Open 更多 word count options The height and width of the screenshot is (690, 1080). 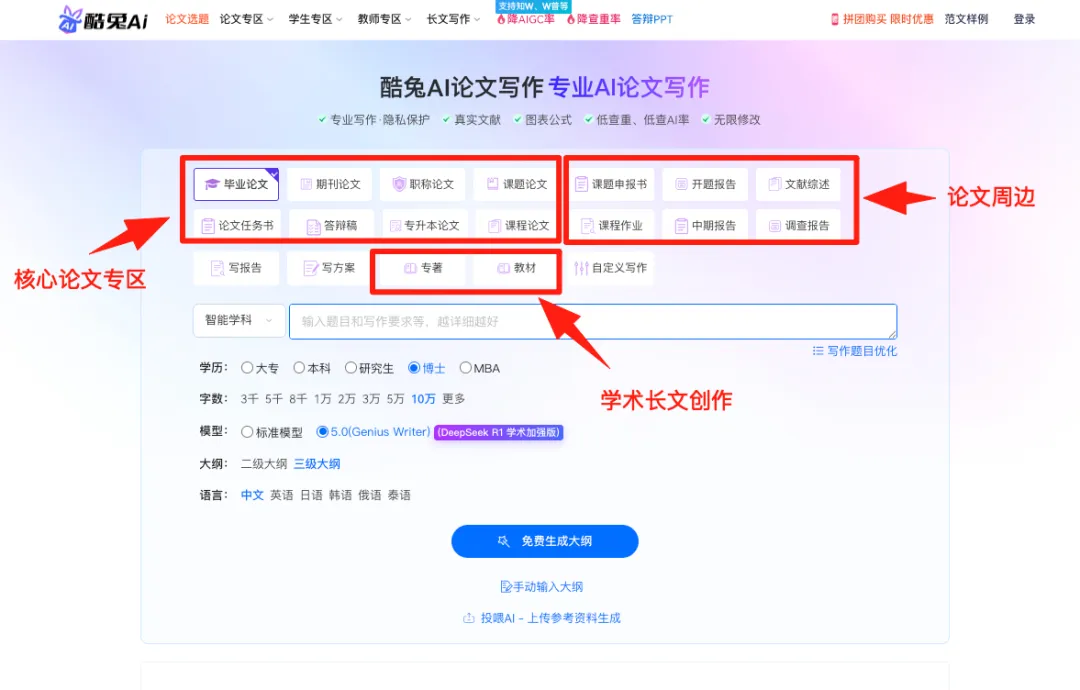pos(453,399)
